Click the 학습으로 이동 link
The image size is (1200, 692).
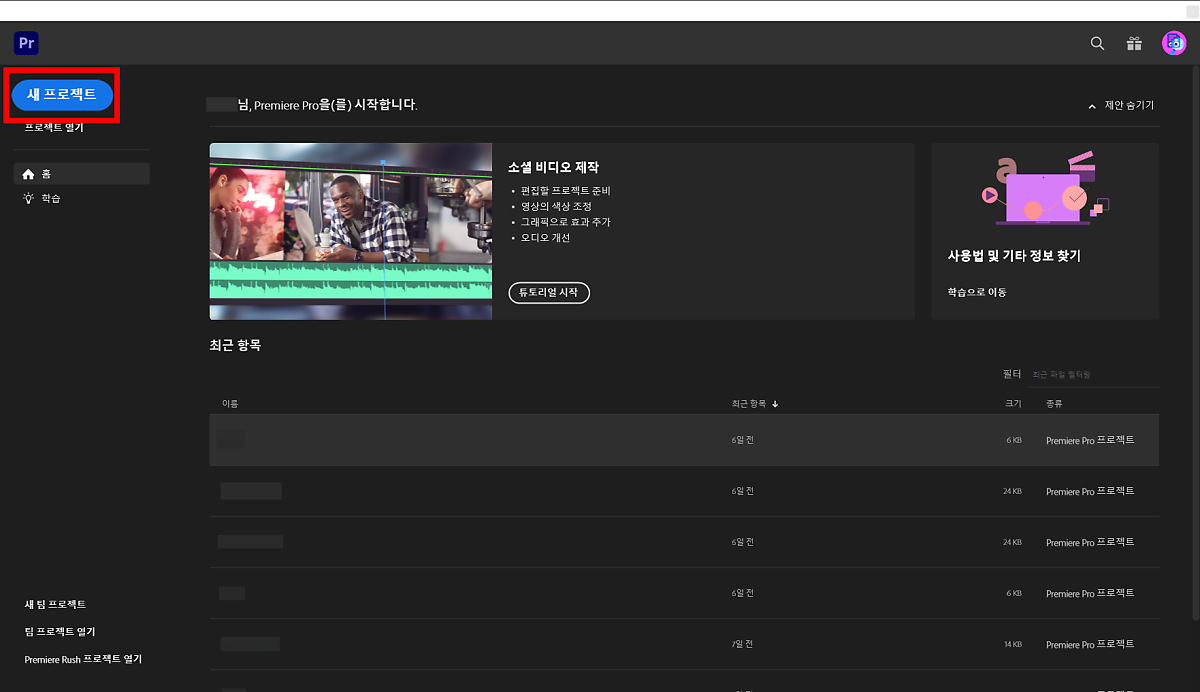pos(977,292)
